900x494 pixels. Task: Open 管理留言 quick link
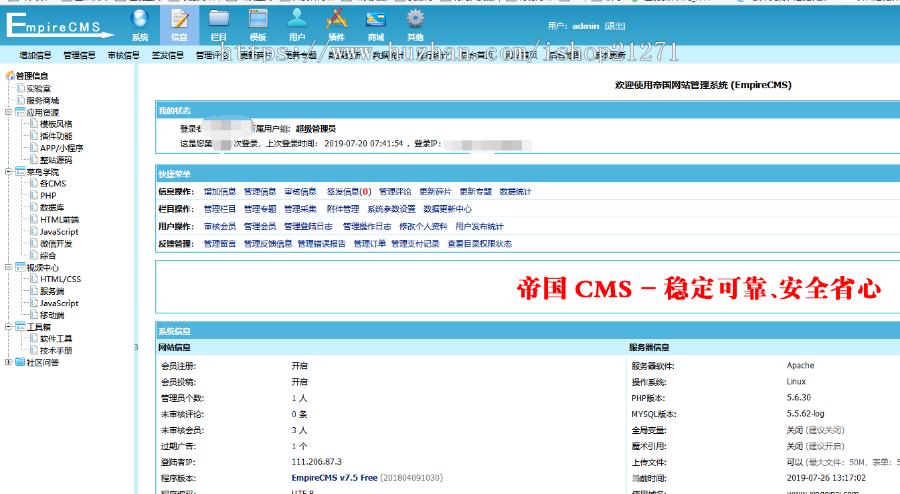point(220,244)
